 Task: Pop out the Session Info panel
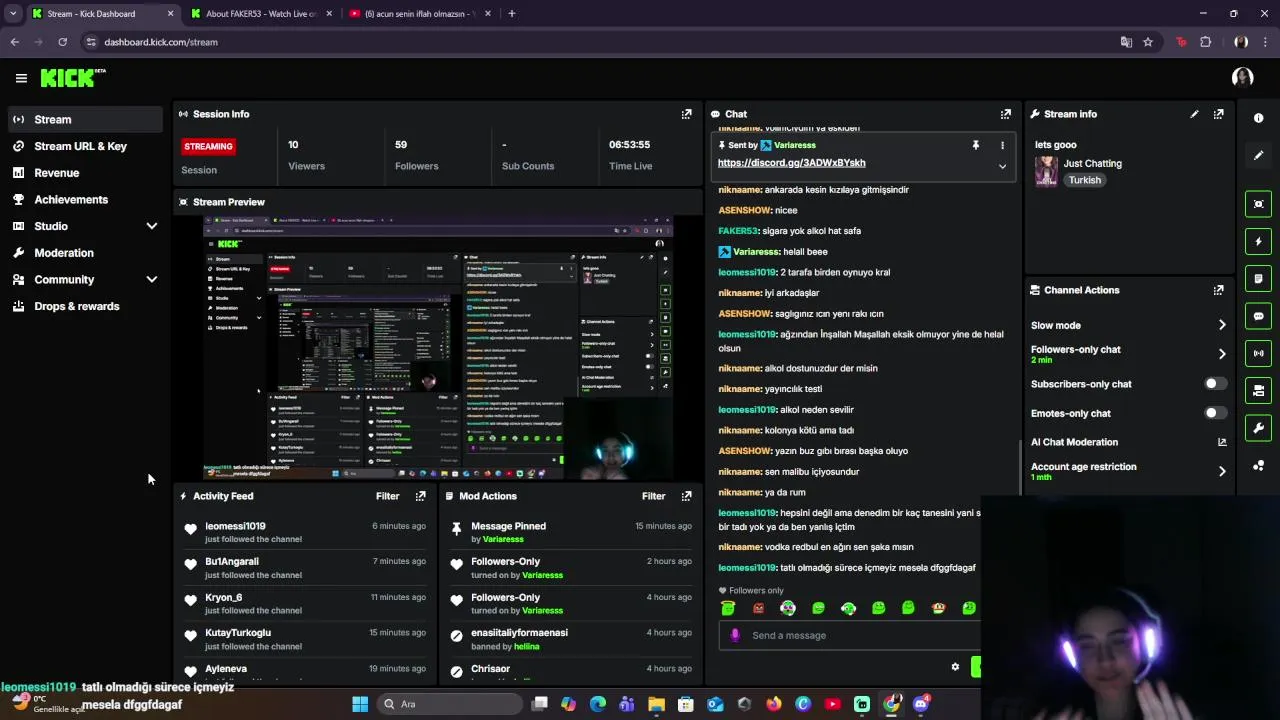pos(686,114)
